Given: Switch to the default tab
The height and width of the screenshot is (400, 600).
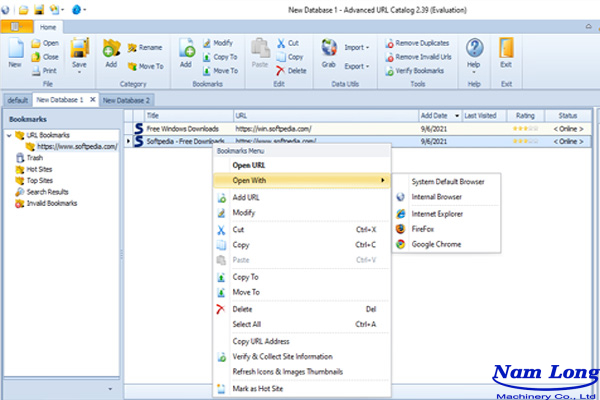Looking at the screenshot, I should (17, 101).
